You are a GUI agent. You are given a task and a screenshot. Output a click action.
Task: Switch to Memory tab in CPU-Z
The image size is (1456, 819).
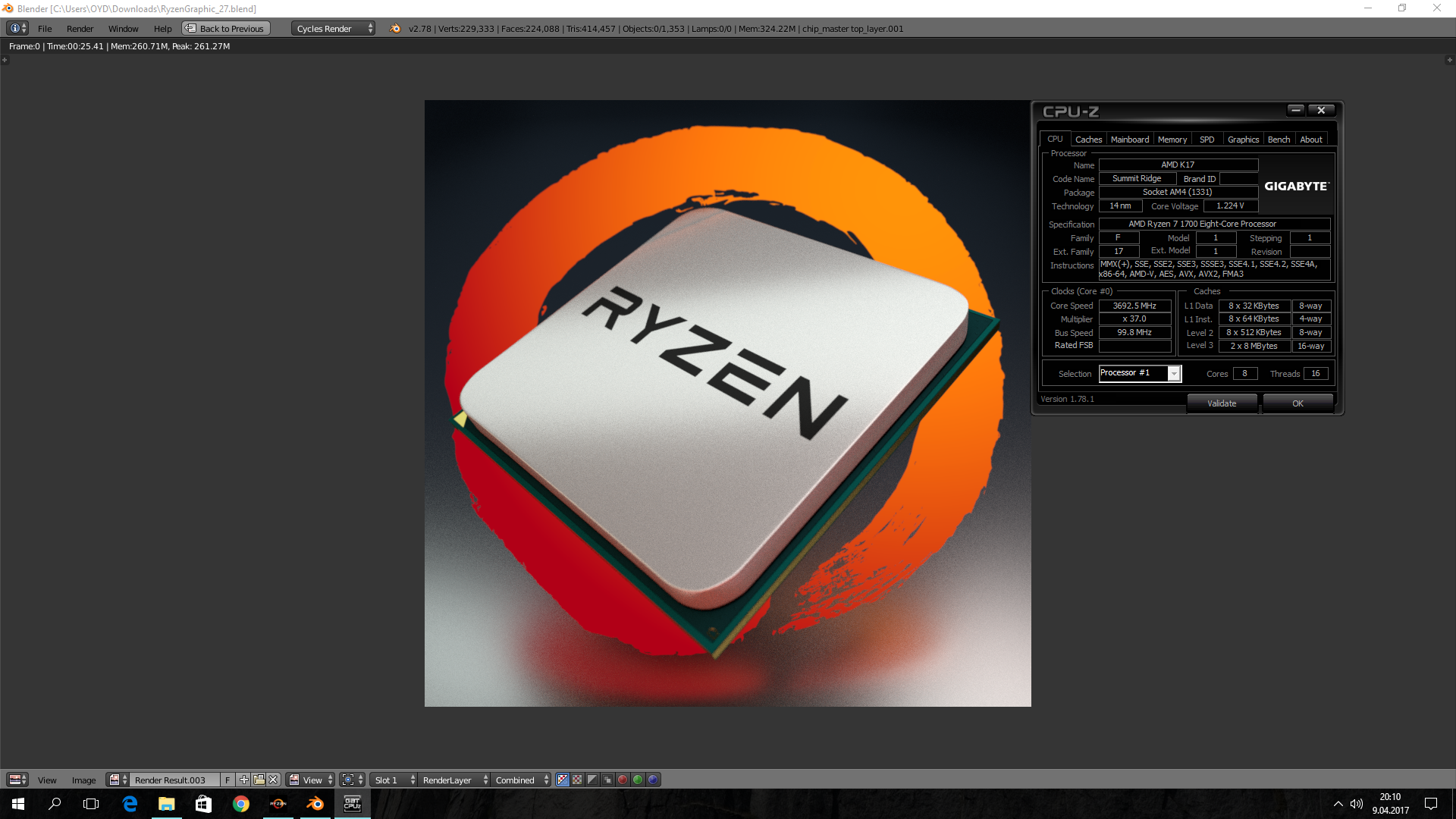(1172, 140)
